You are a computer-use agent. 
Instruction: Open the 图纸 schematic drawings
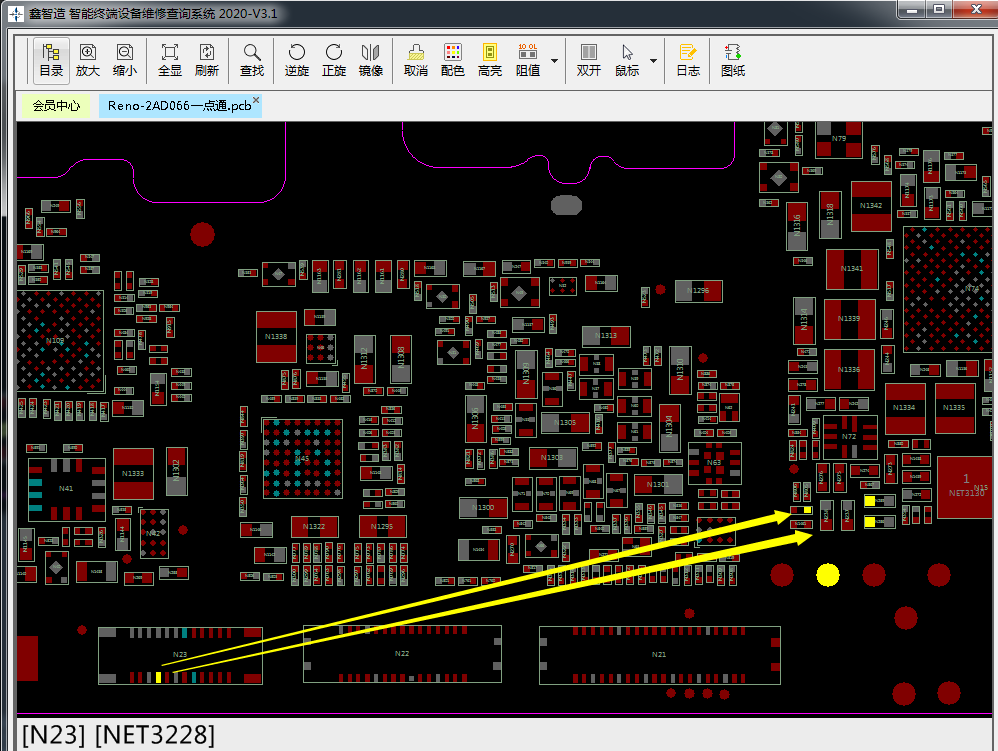coord(733,60)
